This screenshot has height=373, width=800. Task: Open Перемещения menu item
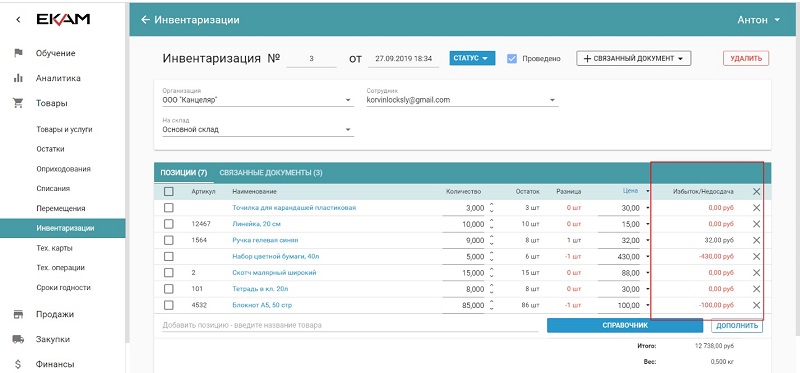pyautogui.click(x=61, y=208)
